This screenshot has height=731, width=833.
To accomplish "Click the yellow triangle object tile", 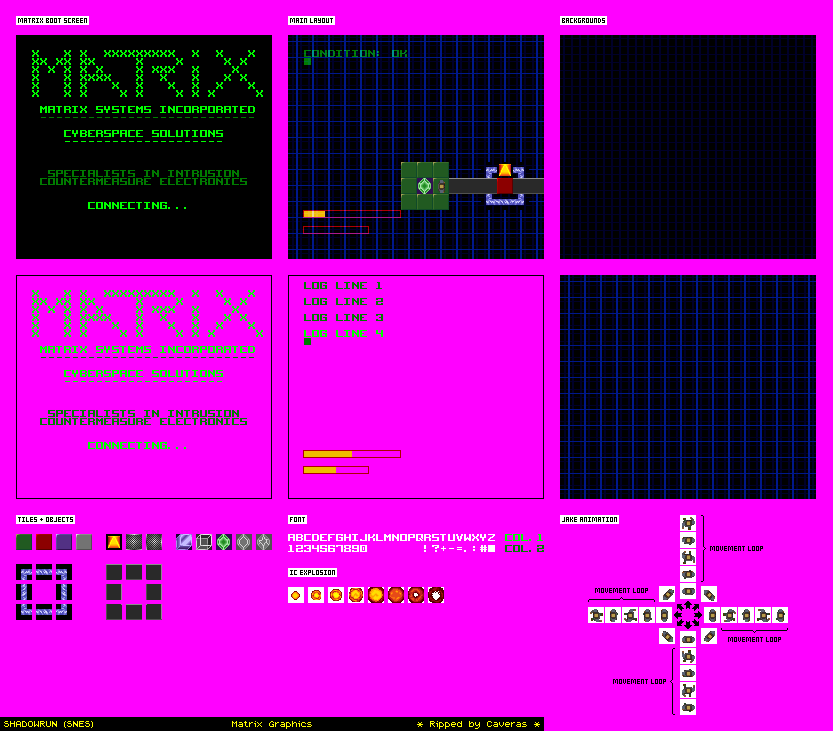I will click(x=114, y=542).
